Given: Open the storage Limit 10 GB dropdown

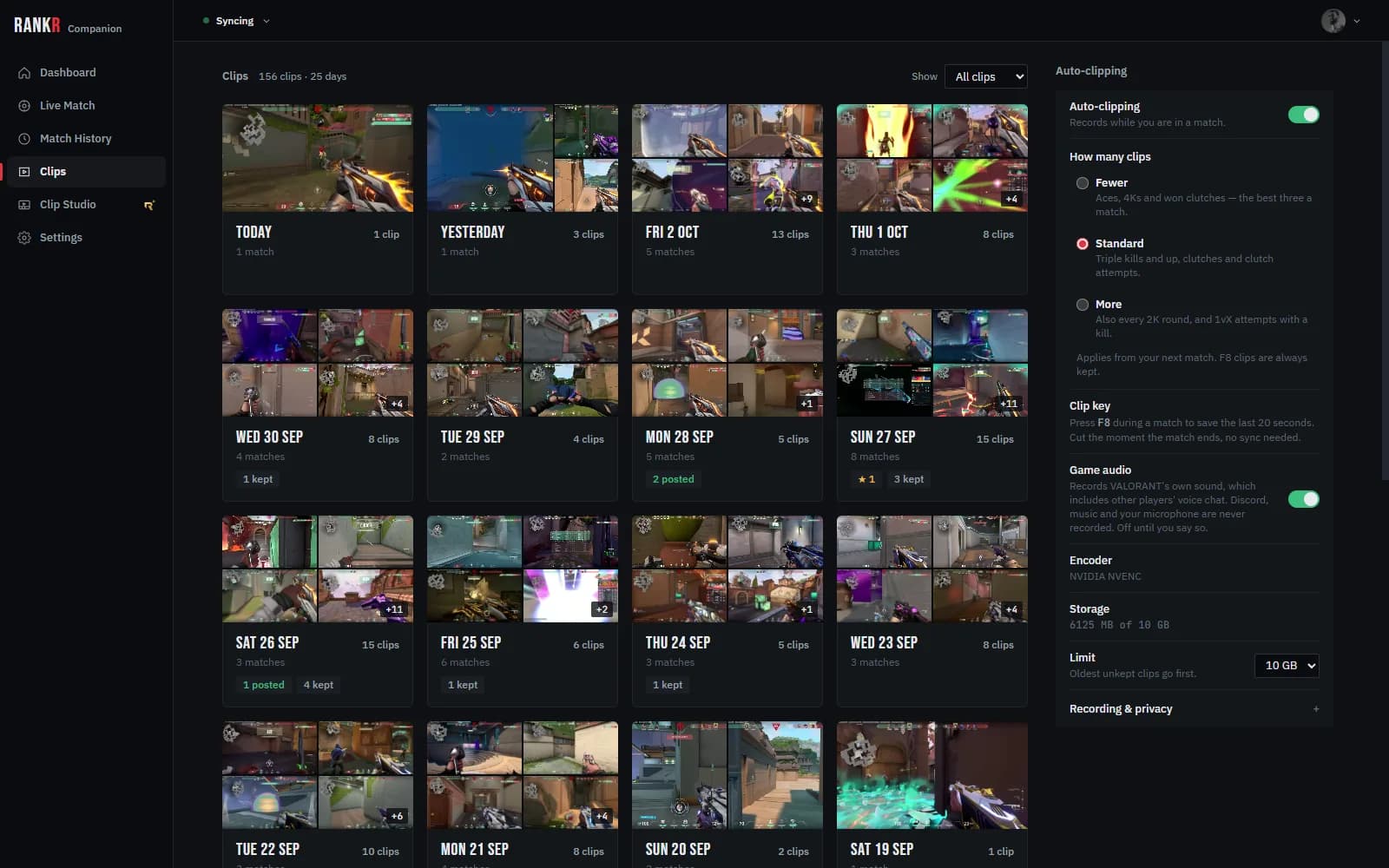Looking at the screenshot, I should click(x=1287, y=666).
